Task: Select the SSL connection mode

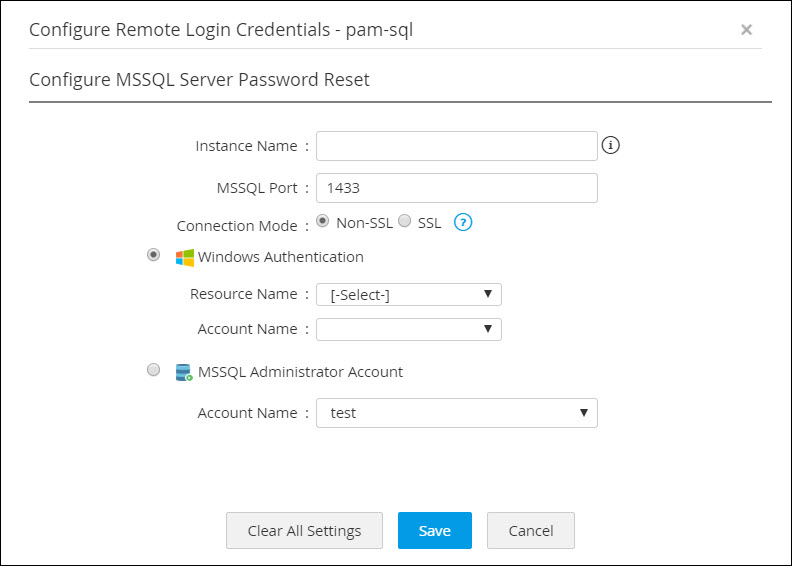Action: 405,221
